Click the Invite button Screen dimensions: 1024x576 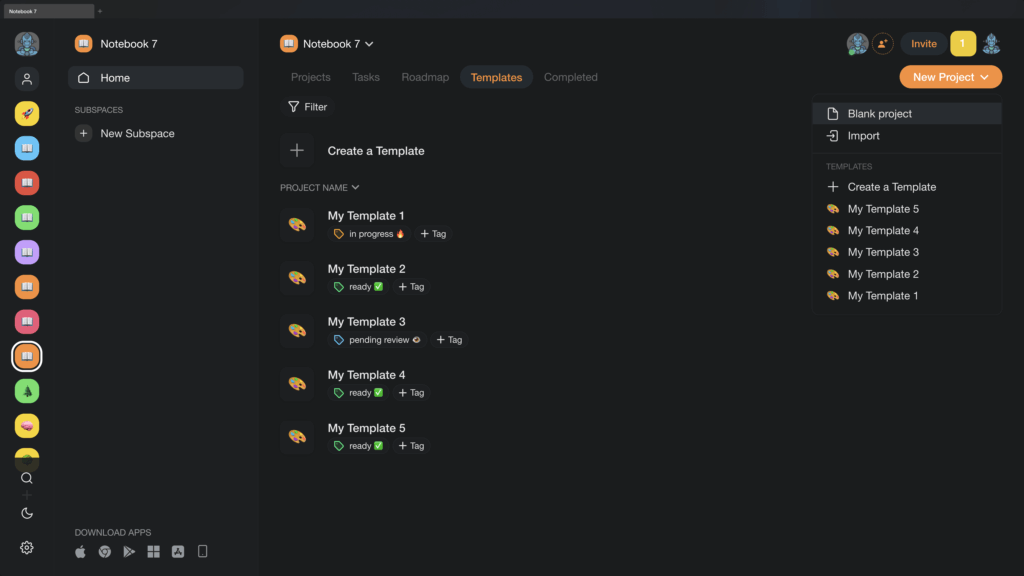pyautogui.click(x=924, y=44)
